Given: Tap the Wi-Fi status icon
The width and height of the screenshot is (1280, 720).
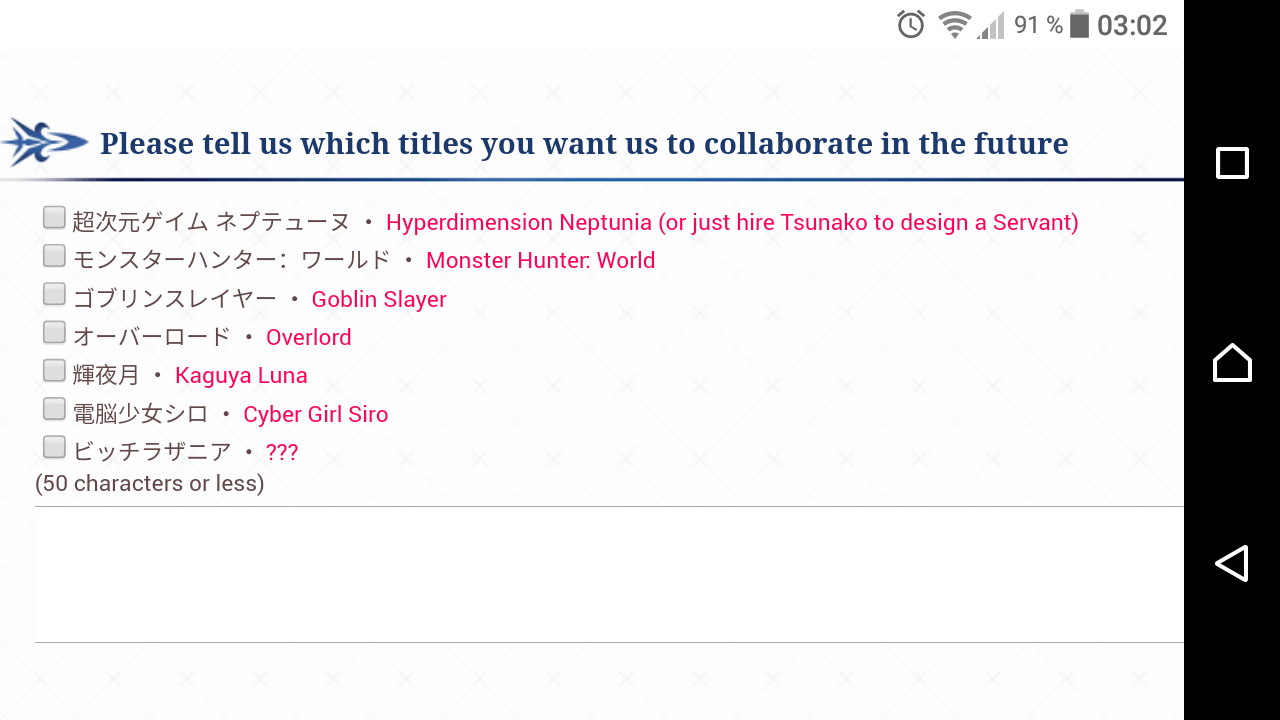Looking at the screenshot, I should 955,24.
